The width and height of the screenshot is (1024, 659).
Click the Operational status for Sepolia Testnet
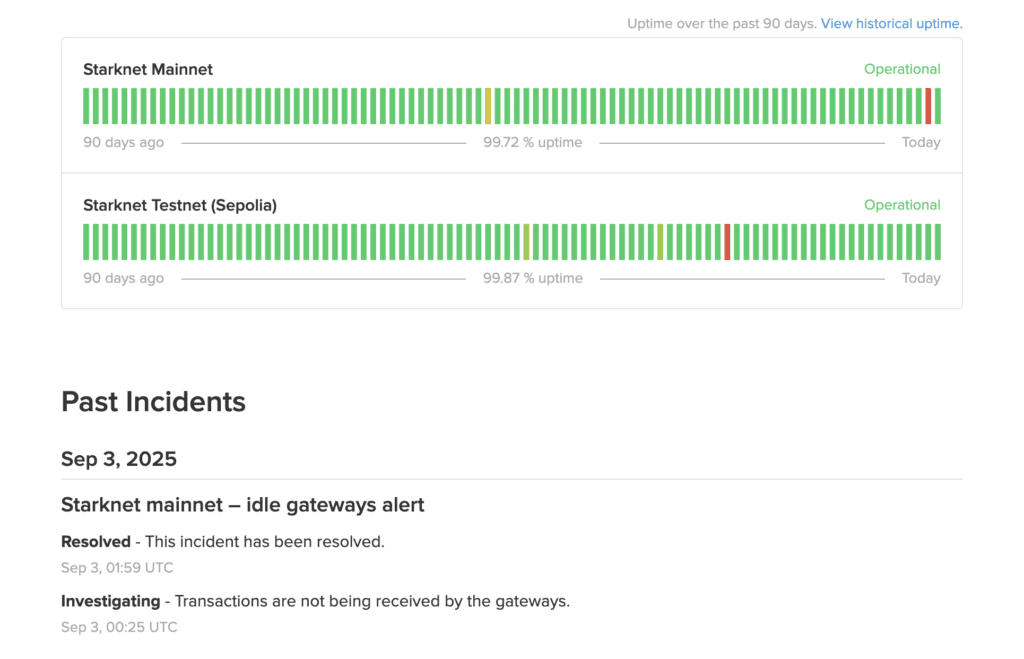pos(902,205)
